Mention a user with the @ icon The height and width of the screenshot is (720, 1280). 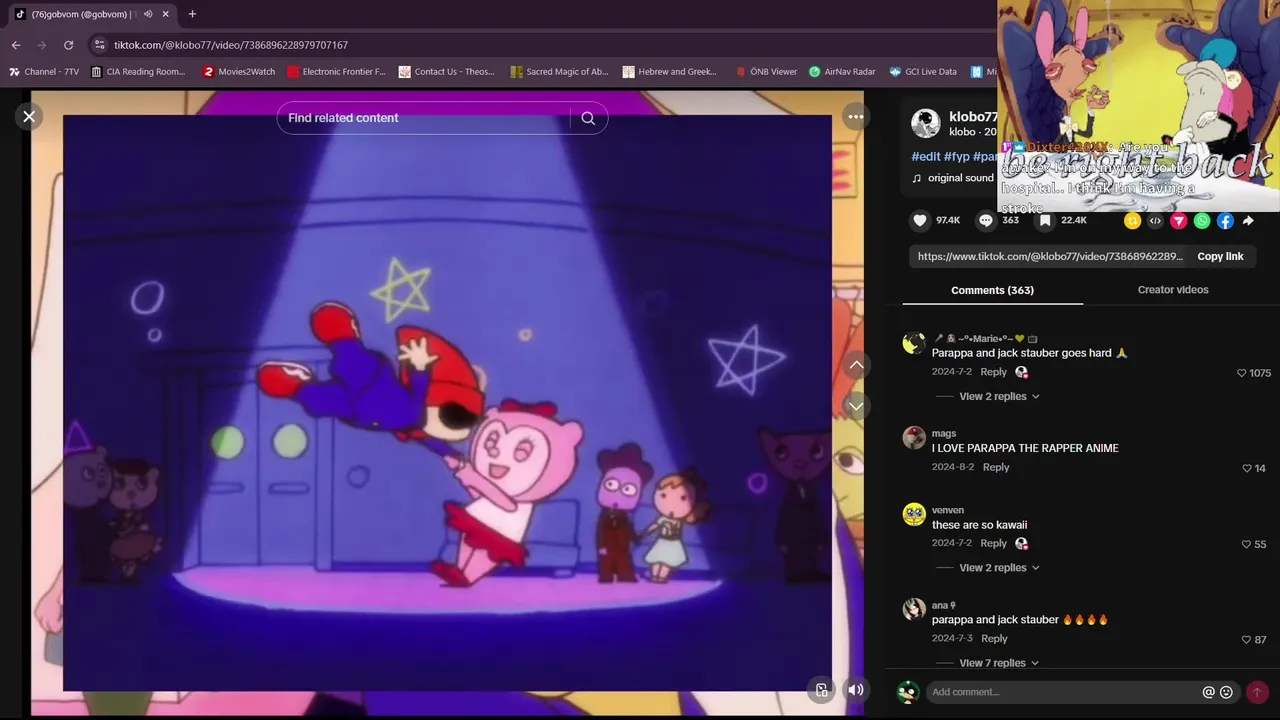[x=1208, y=692]
